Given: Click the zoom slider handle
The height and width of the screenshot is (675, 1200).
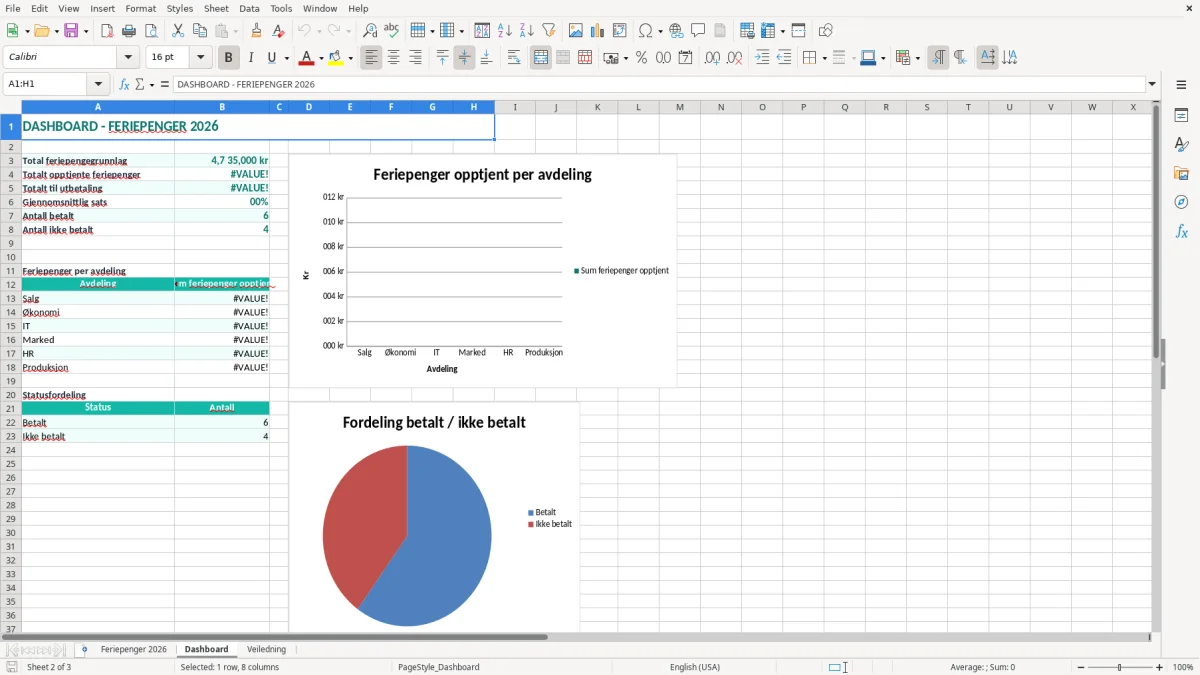Looking at the screenshot, I should click(1120, 667).
